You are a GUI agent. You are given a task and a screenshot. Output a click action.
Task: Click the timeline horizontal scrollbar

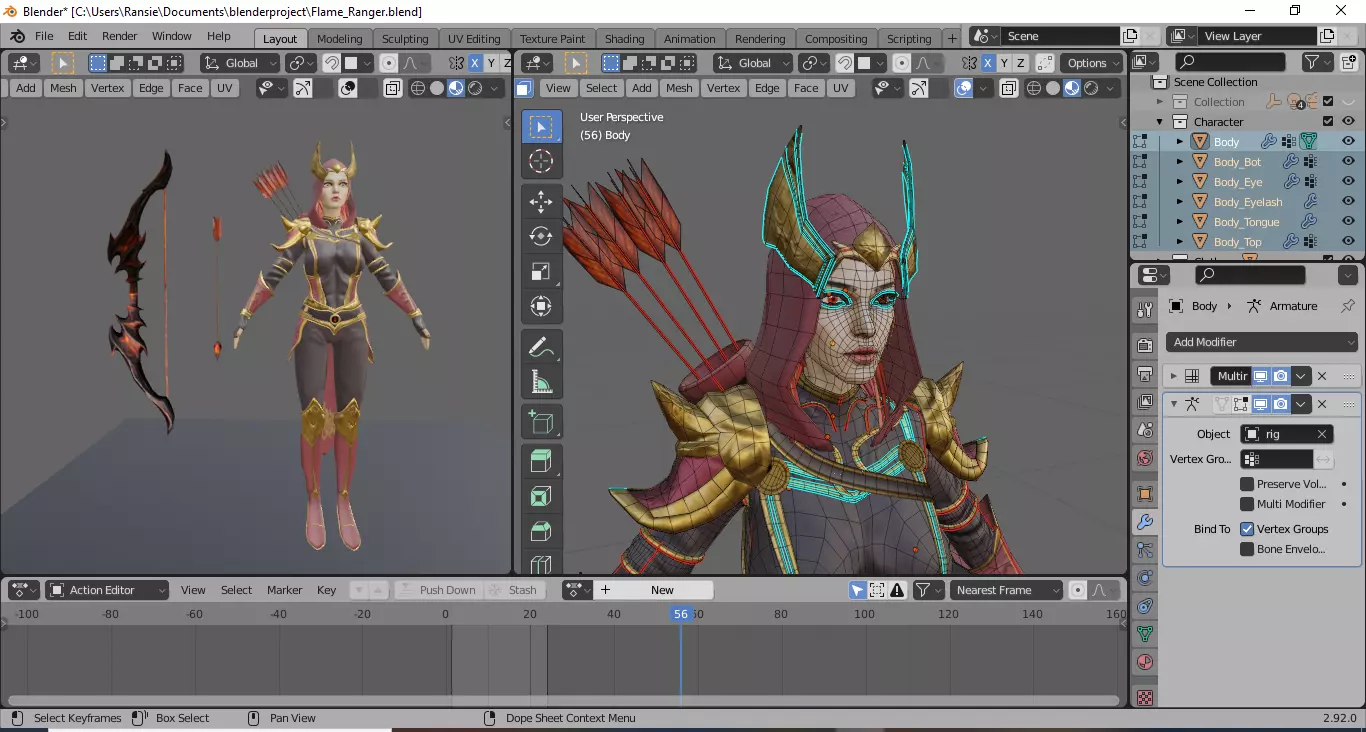pos(563,700)
